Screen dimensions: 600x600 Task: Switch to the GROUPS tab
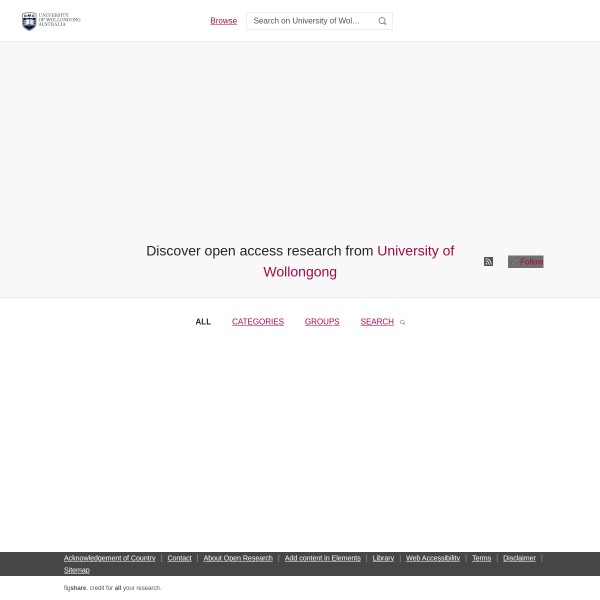coord(322,322)
